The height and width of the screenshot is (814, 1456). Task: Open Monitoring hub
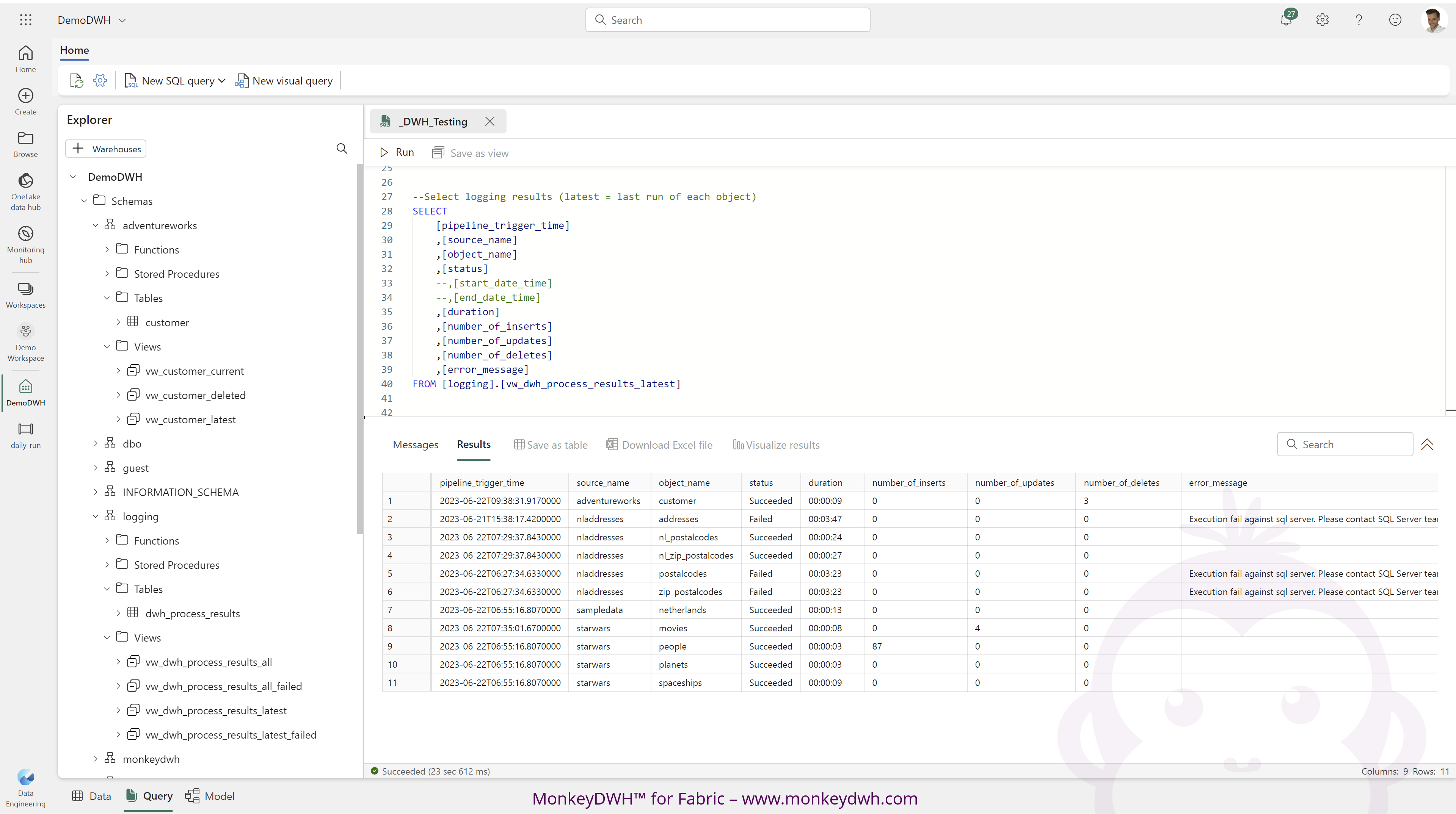point(25,244)
